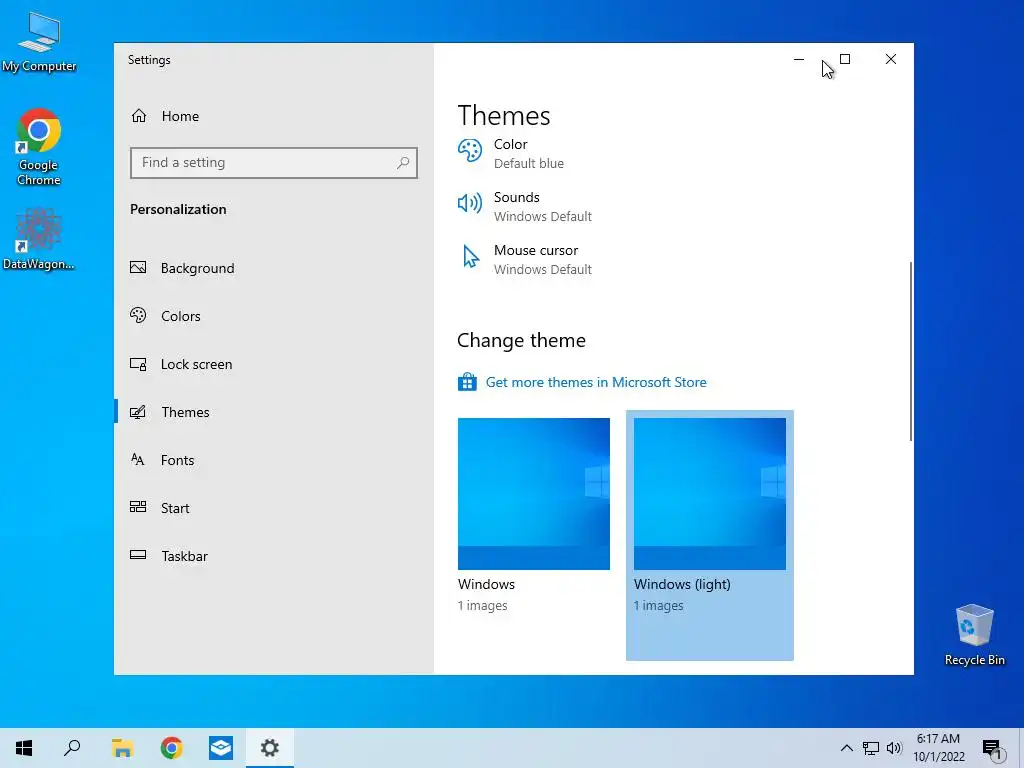This screenshot has width=1024, height=768.
Task: Open theme Color option with palette icon
Action: (511, 153)
